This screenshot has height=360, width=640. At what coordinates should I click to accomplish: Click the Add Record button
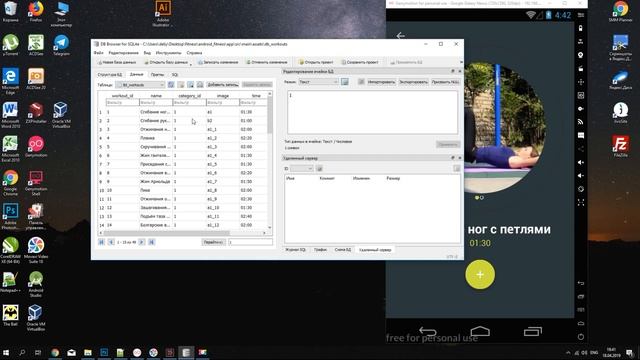[222, 85]
